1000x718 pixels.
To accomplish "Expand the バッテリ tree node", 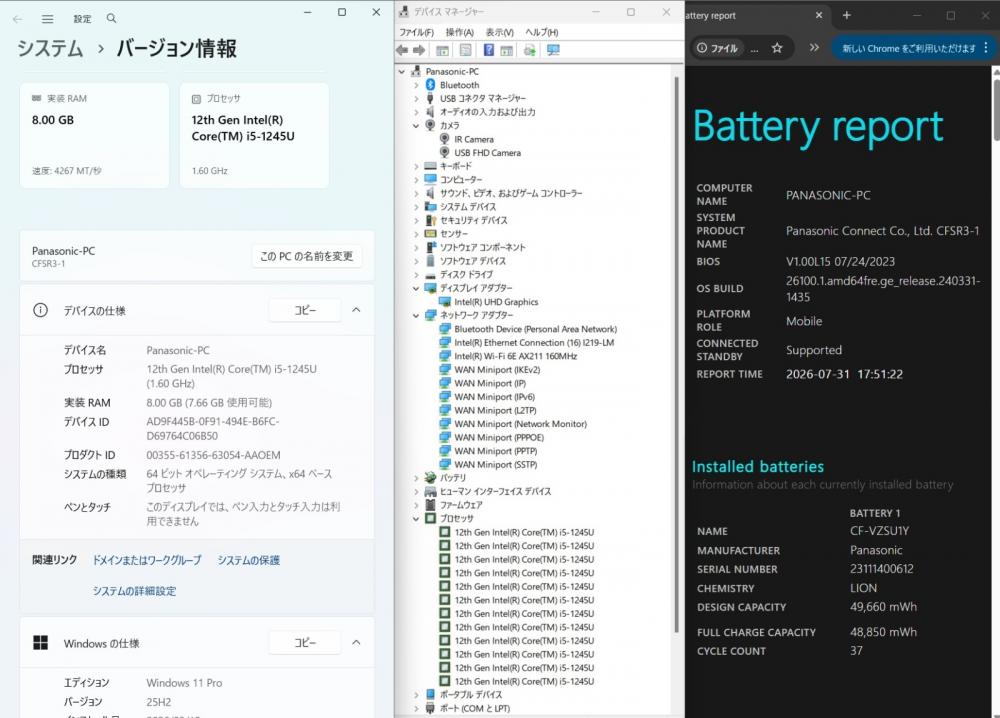I will click(416, 478).
